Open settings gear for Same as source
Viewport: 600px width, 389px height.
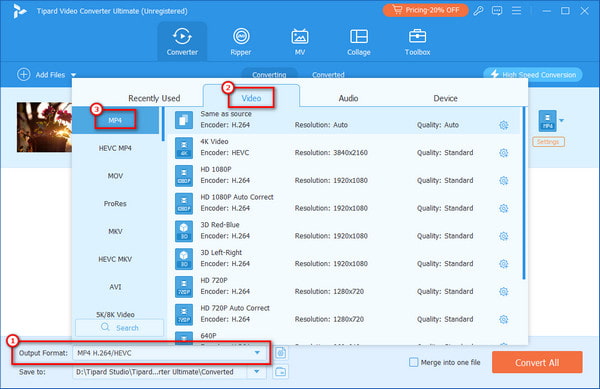(x=504, y=125)
